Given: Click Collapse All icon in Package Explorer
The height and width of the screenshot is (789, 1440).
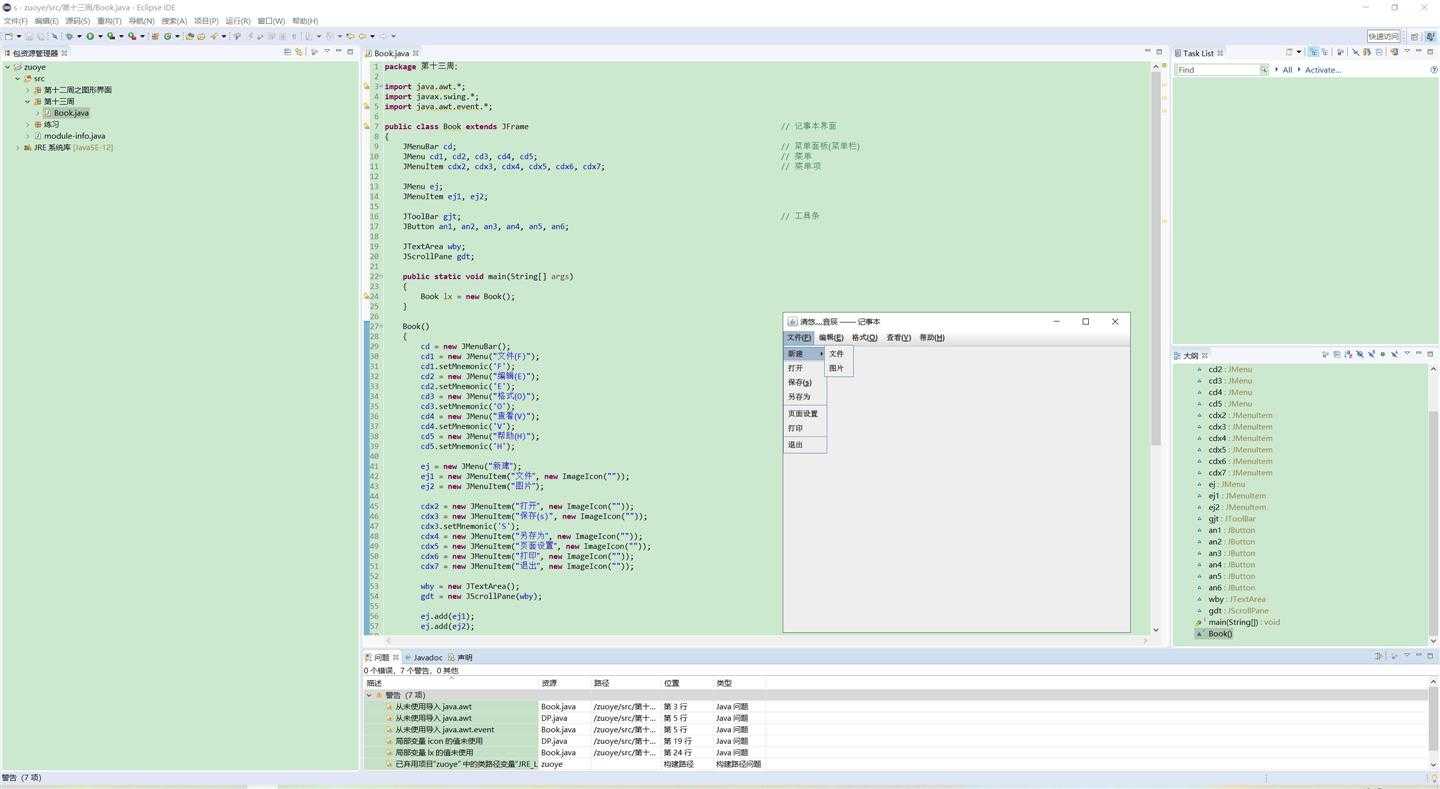Looking at the screenshot, I should pos(287,52).
